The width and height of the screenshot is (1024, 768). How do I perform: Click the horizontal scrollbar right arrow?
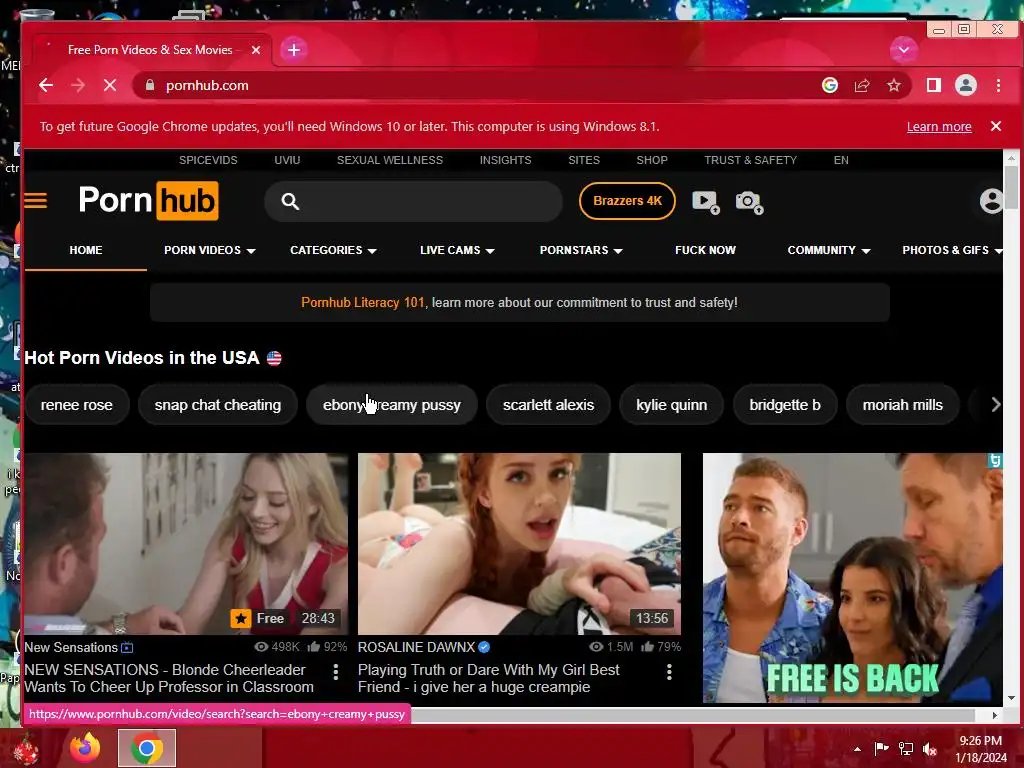click(x=995, y=715)
